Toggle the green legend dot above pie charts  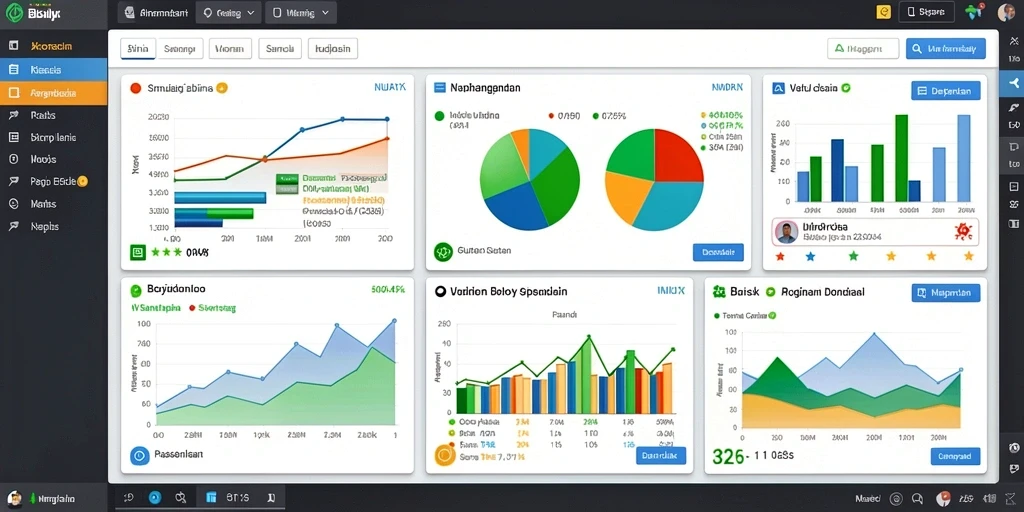pyautogui.click(x=439, y=116)
